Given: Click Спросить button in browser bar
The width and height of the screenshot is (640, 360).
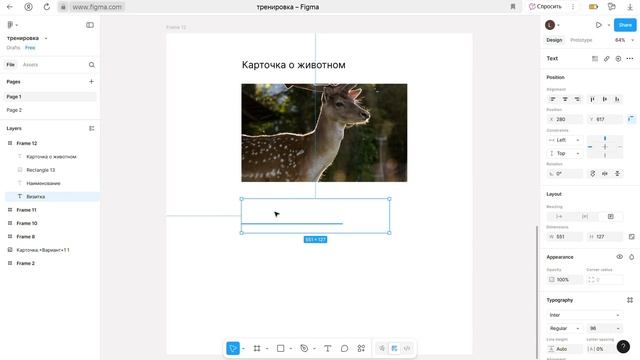Looking at the screenshot, I should (x=545, y=7).
